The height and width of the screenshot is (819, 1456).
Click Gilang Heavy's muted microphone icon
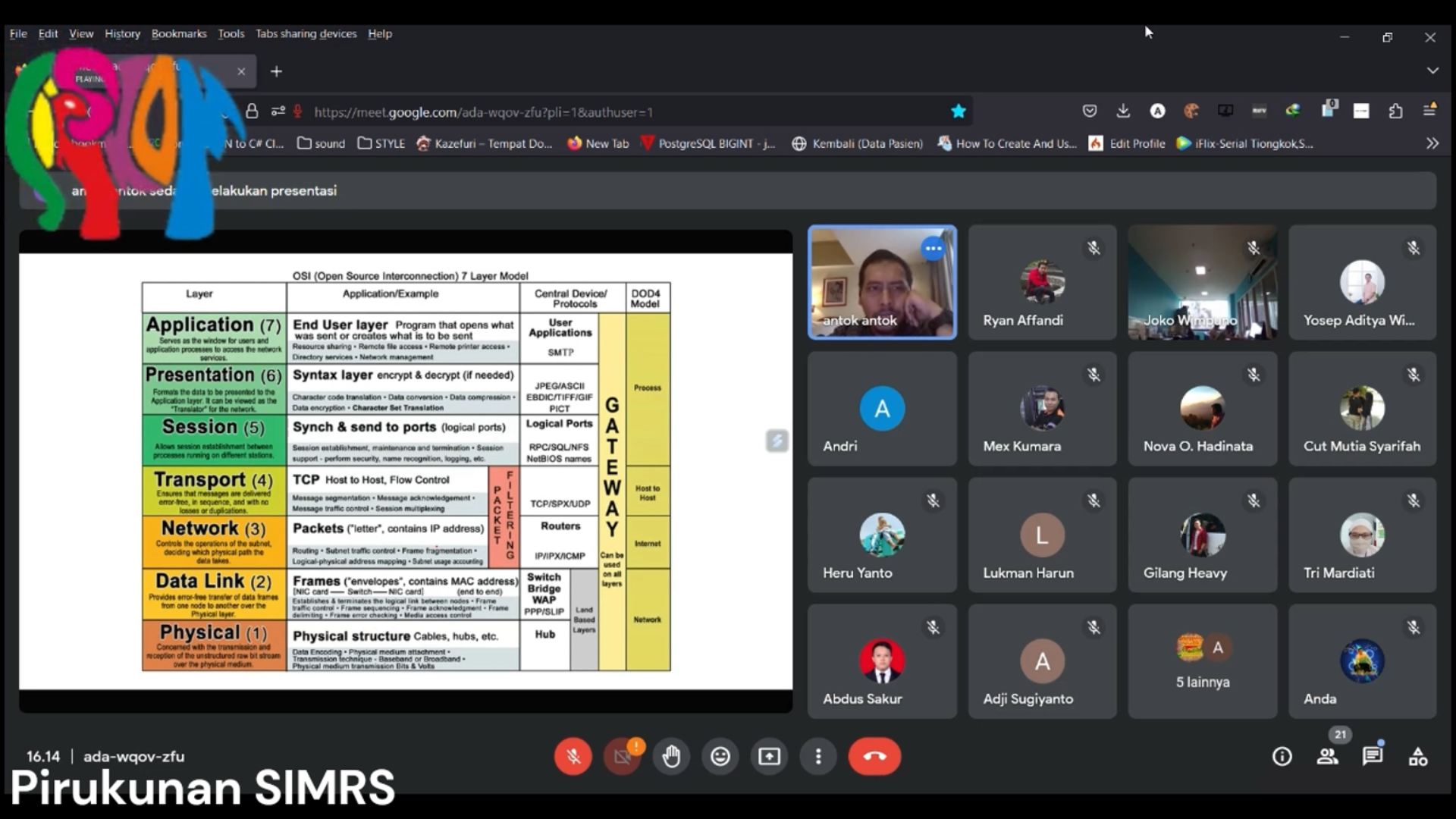(x=1253, y=500)
